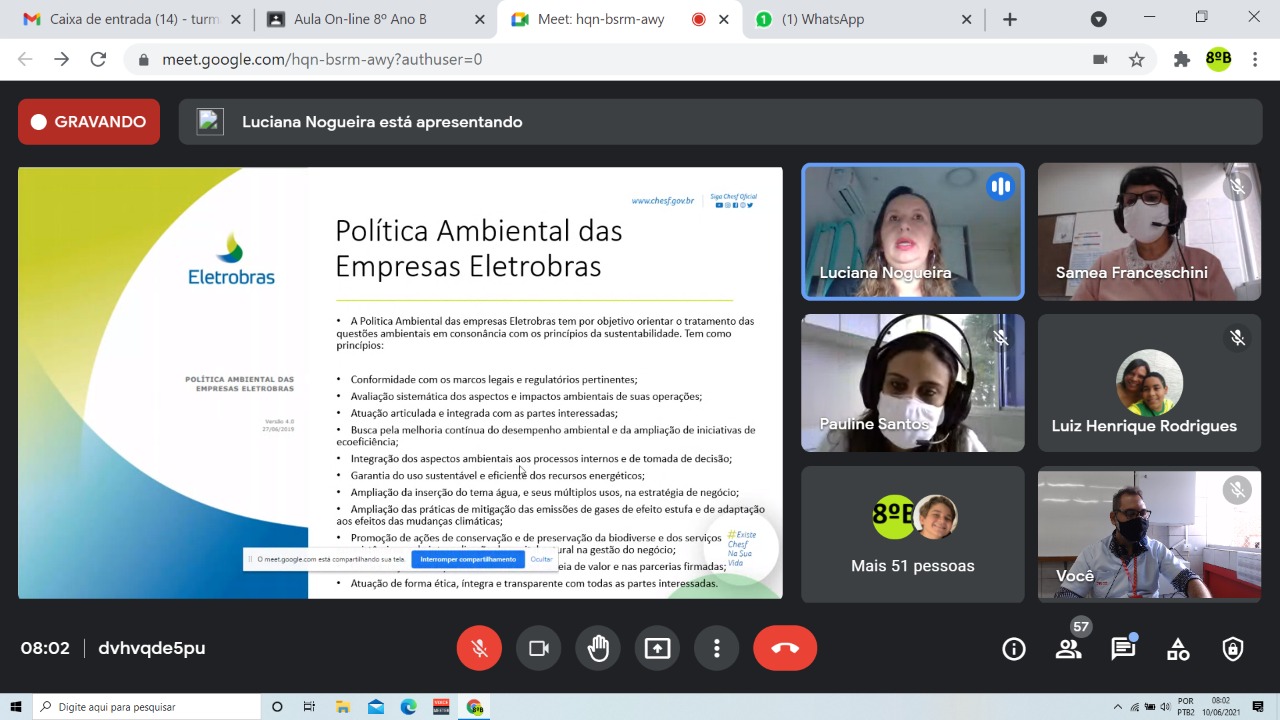This screenshot has width=1280, height=720.
Task: Open the taskbar clock showing 08:02
Action: pos(1221,707)
